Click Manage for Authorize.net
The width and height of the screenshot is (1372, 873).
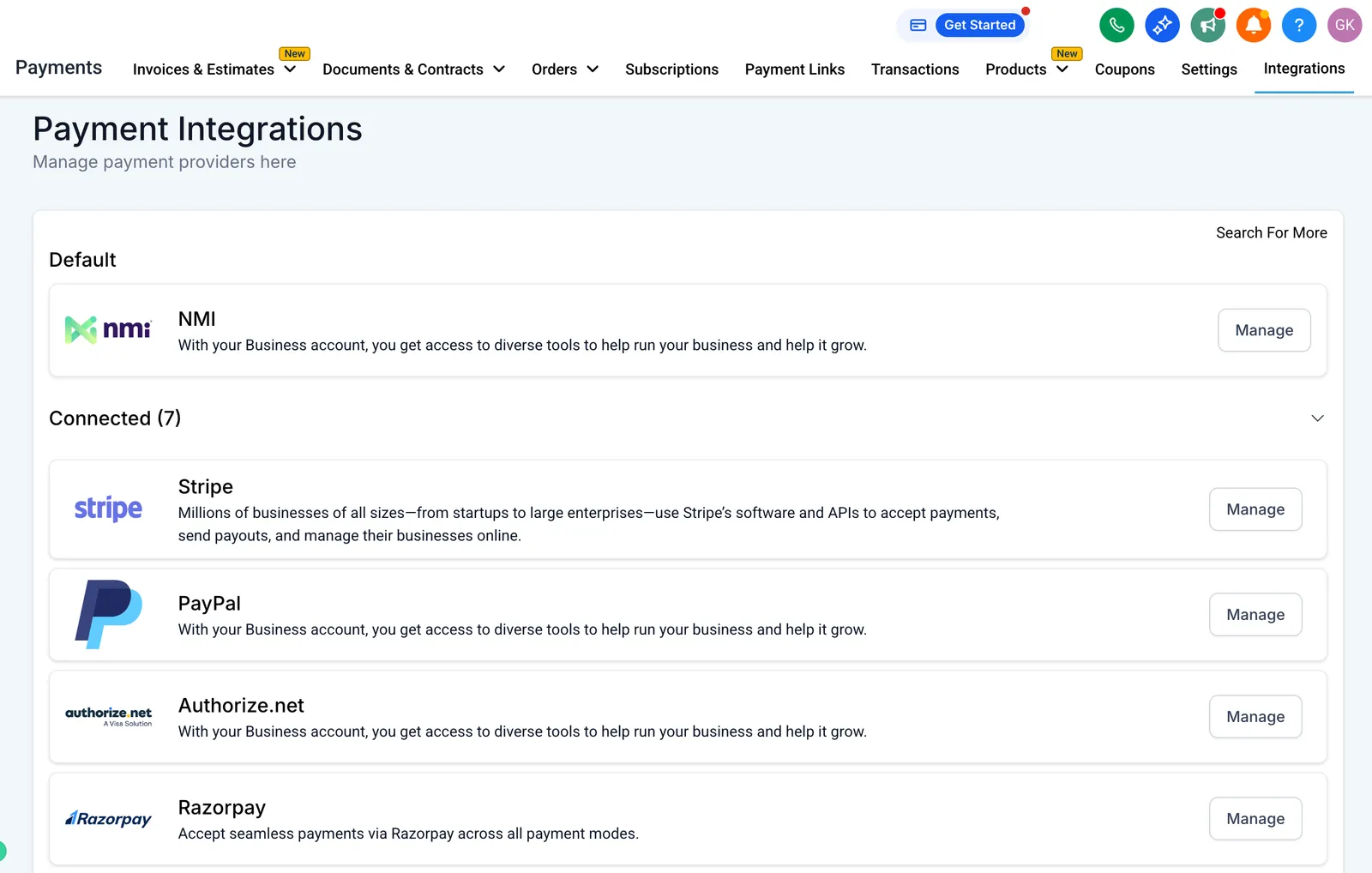click(x=1255, y=717)
